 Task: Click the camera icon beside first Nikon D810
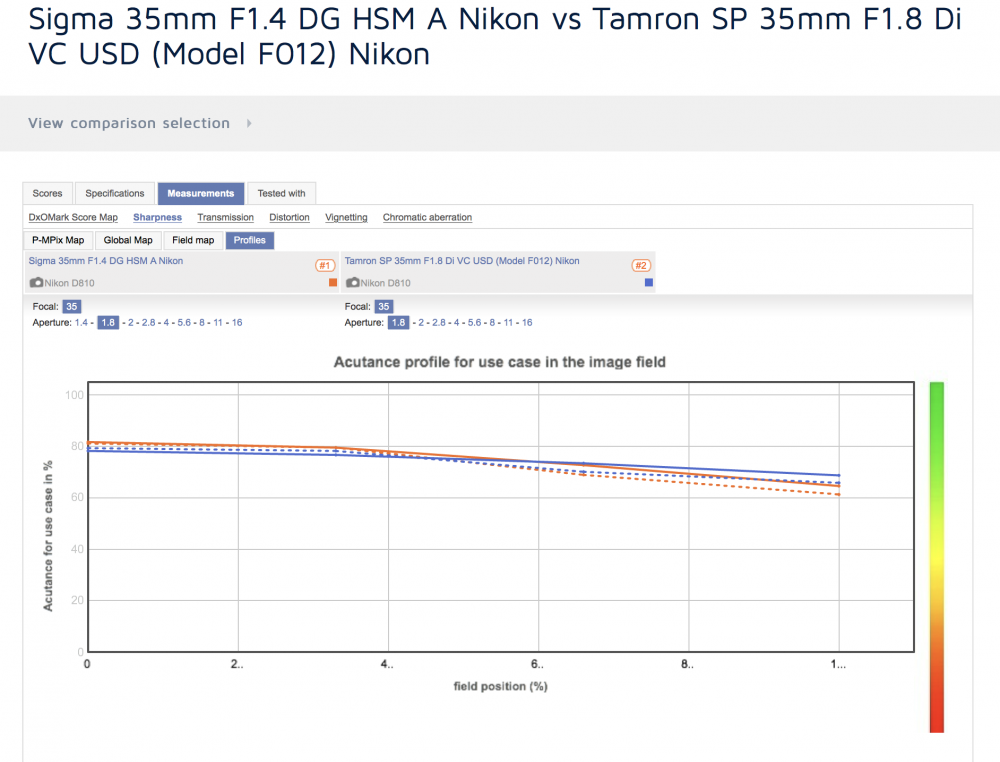pyautogui.click(x=36, y=282)
